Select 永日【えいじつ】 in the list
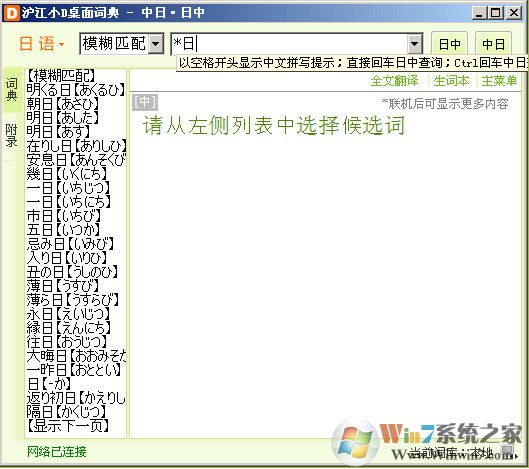The height and width of the screenshot is (469, 529). [68, 314]
